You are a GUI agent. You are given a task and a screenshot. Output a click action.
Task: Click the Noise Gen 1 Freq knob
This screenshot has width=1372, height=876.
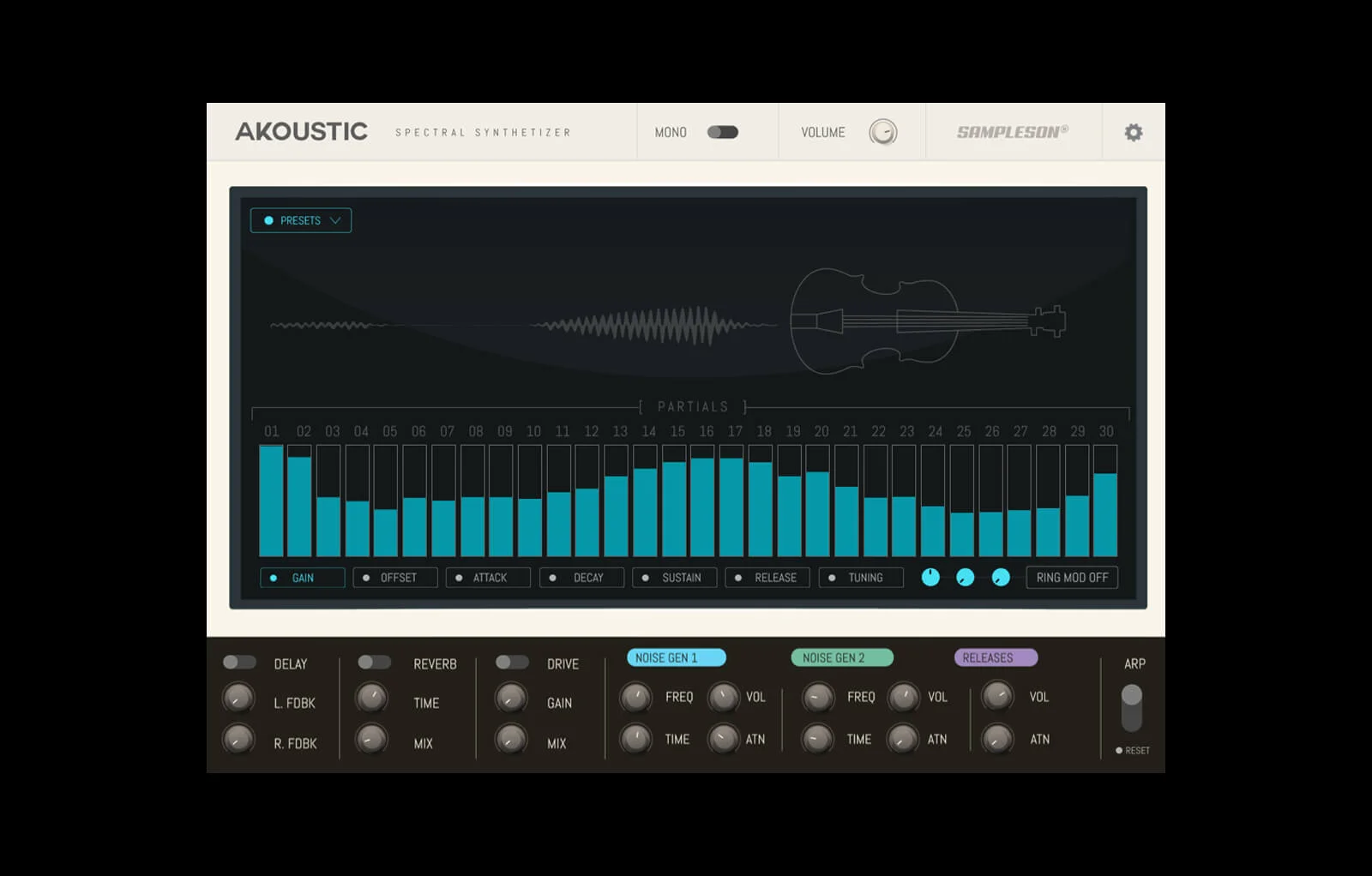tap(635, 697)
